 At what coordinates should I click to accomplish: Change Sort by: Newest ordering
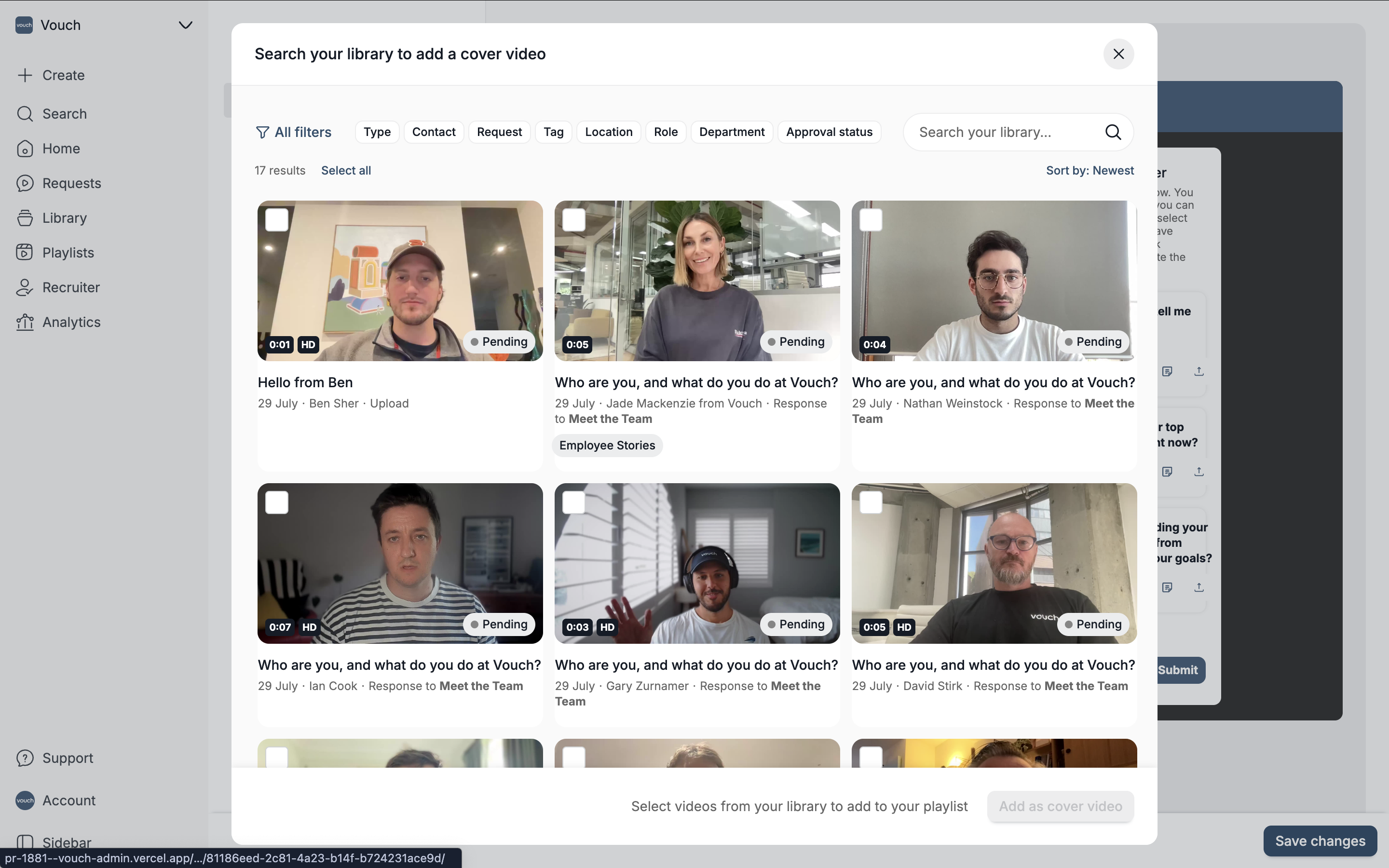(1089, 171)
